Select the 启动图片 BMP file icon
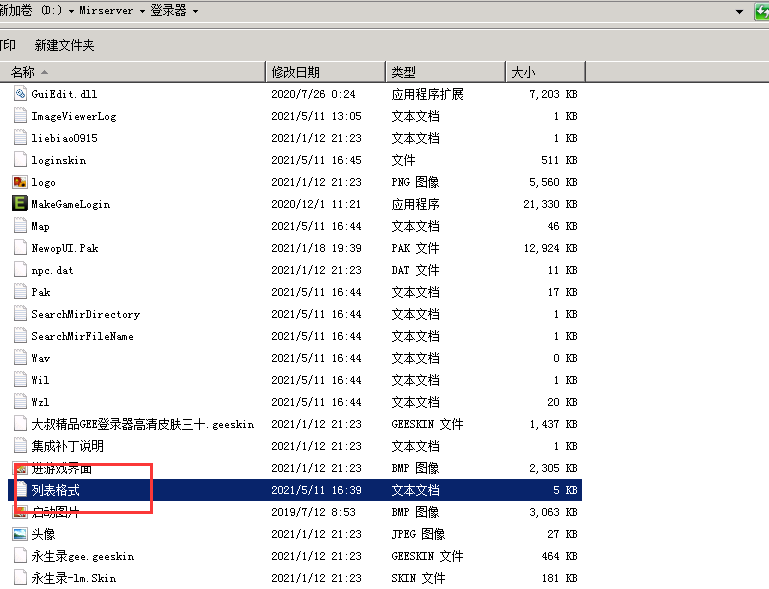Image resolution: width=769 pixels, height=589 pixels. 20,512
